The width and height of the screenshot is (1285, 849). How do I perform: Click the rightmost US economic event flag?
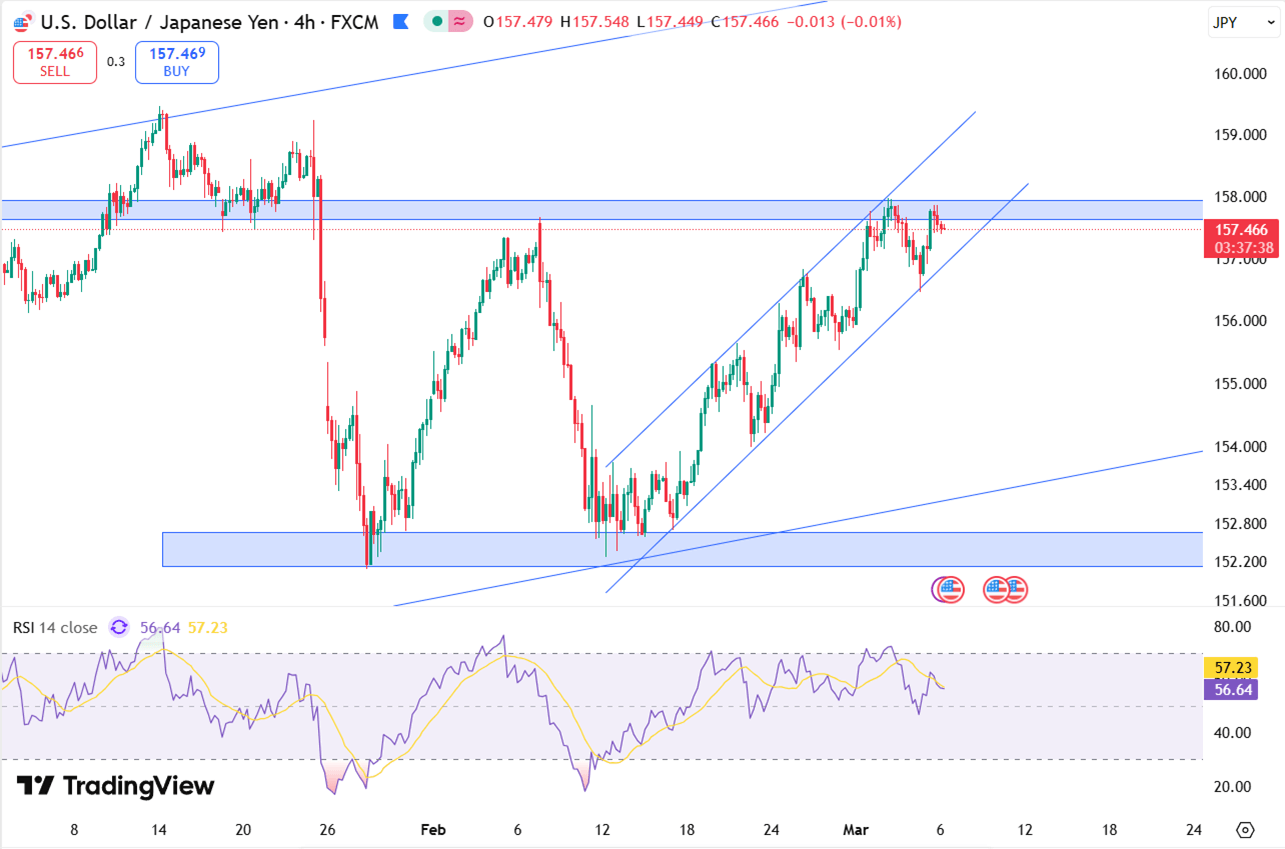(1015, 590)
